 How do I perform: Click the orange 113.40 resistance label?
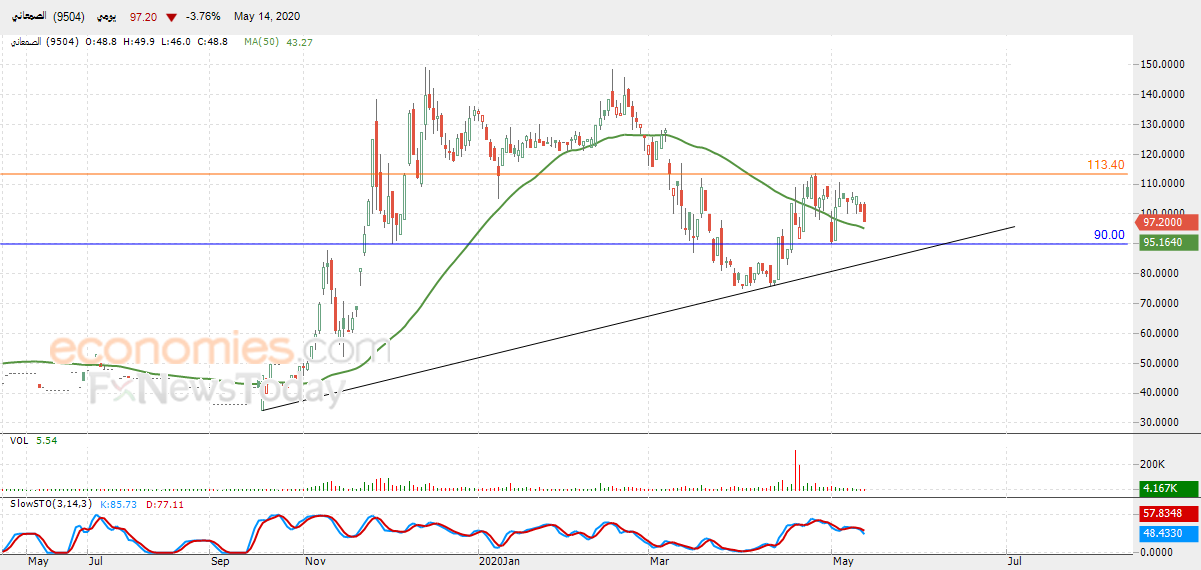(1106, 165)
